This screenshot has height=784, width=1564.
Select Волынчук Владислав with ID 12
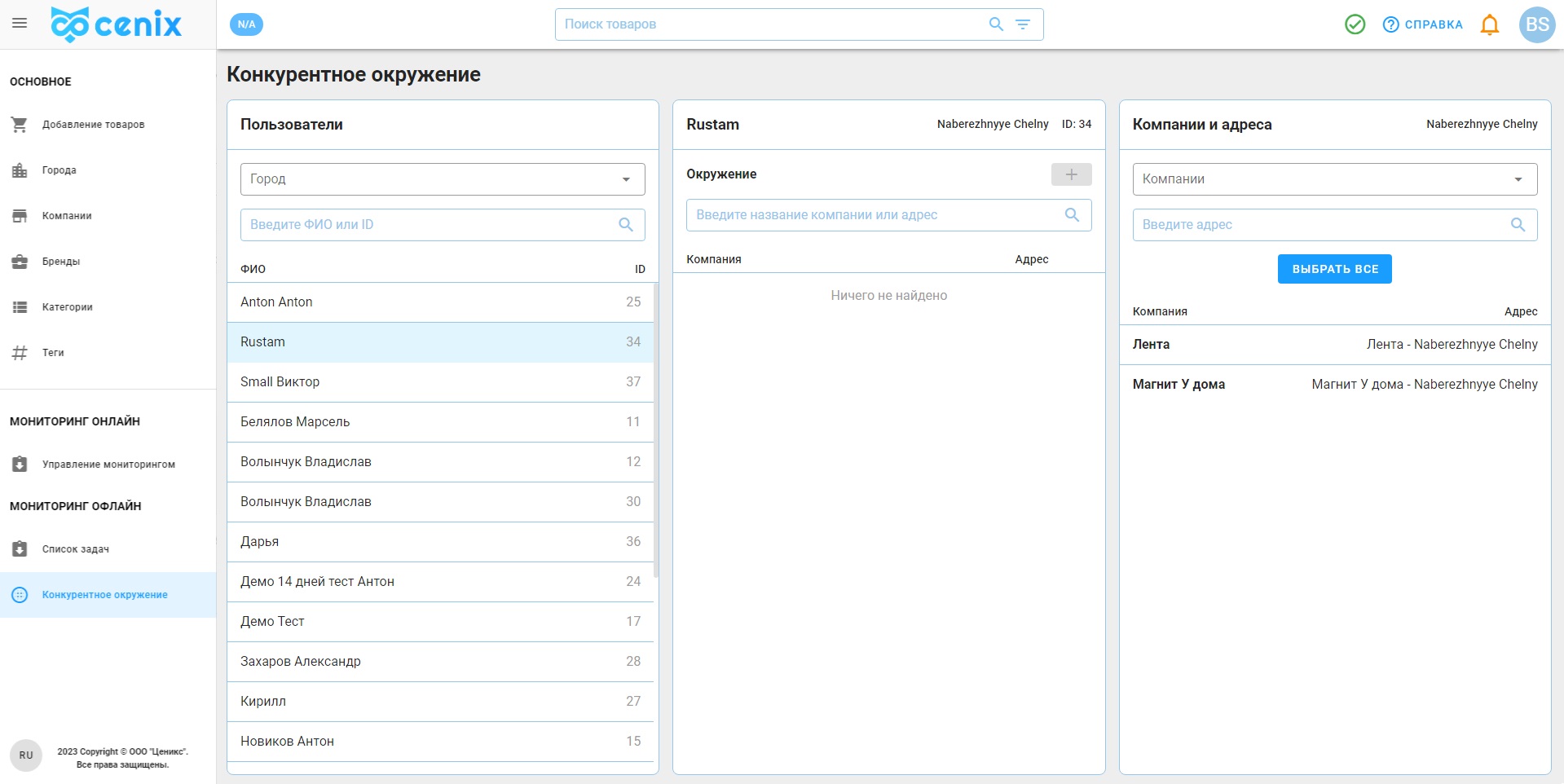(x=440, y=462)
